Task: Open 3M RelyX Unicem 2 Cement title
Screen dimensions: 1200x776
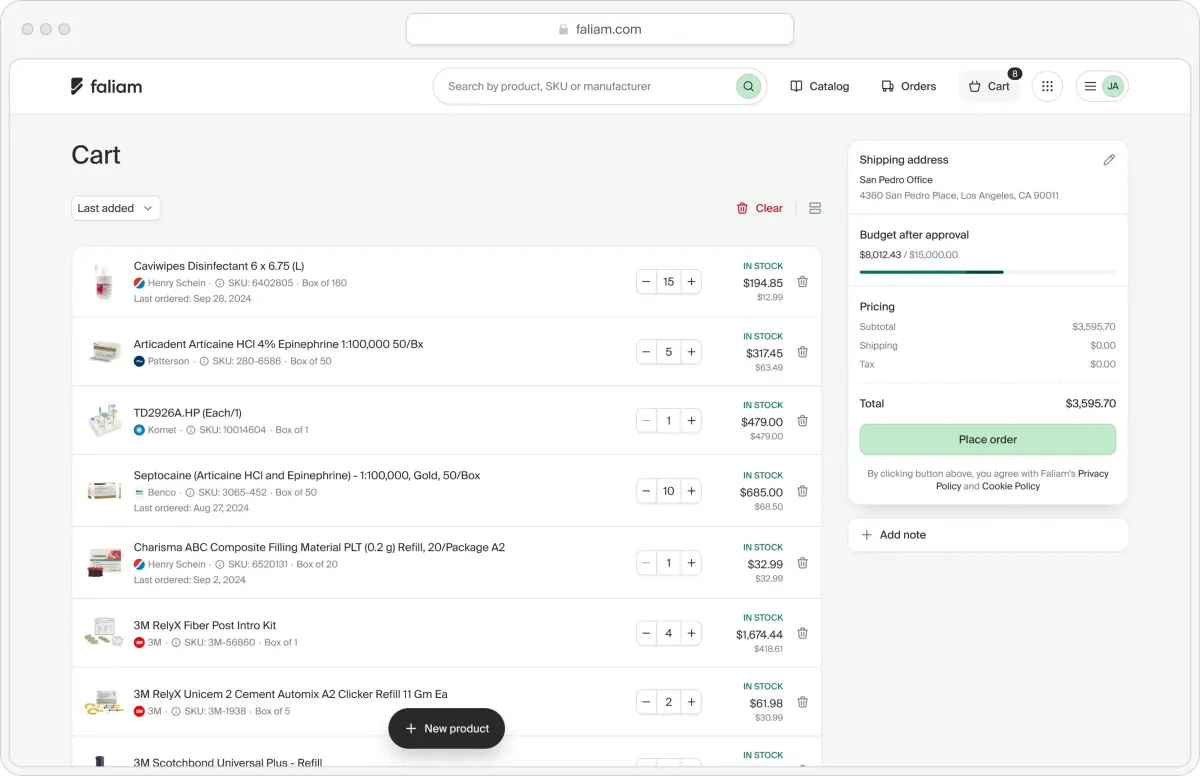Action: (x=291, y=694)
